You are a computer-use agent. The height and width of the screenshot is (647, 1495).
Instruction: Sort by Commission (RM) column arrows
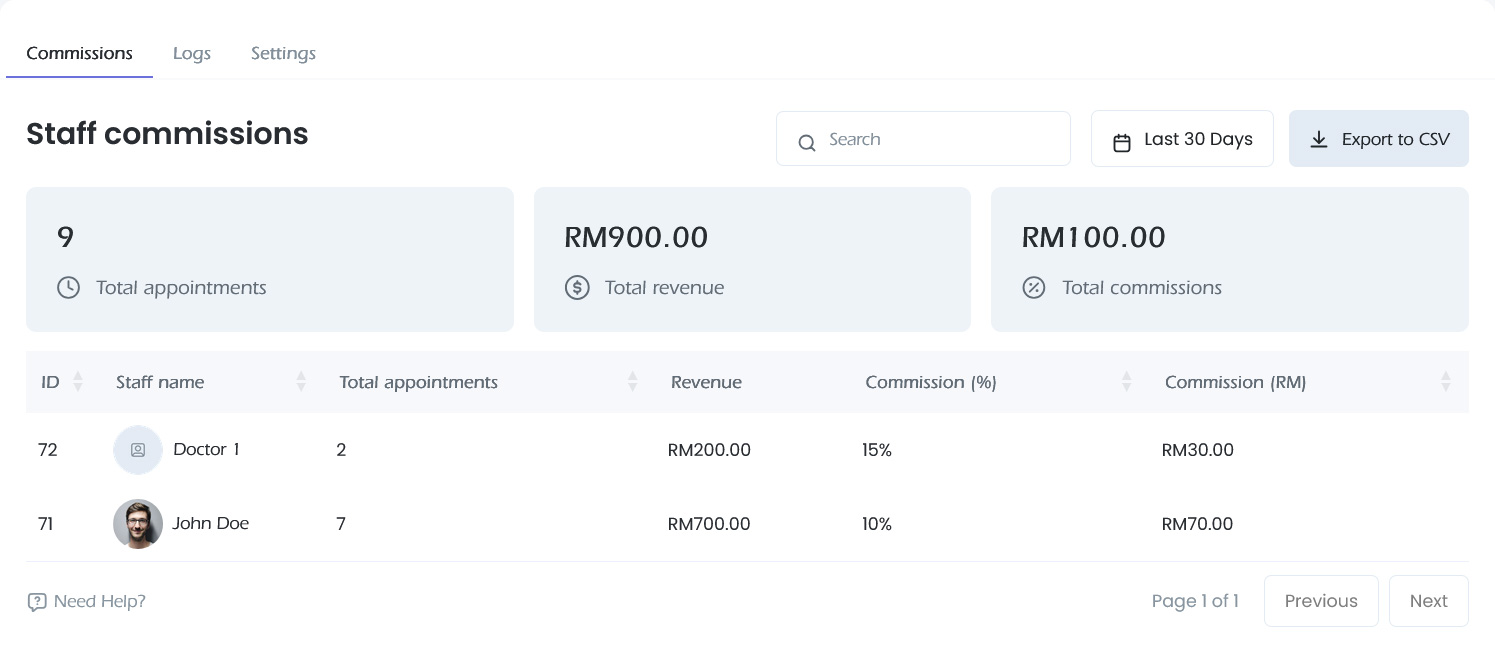coord(1445,382)
